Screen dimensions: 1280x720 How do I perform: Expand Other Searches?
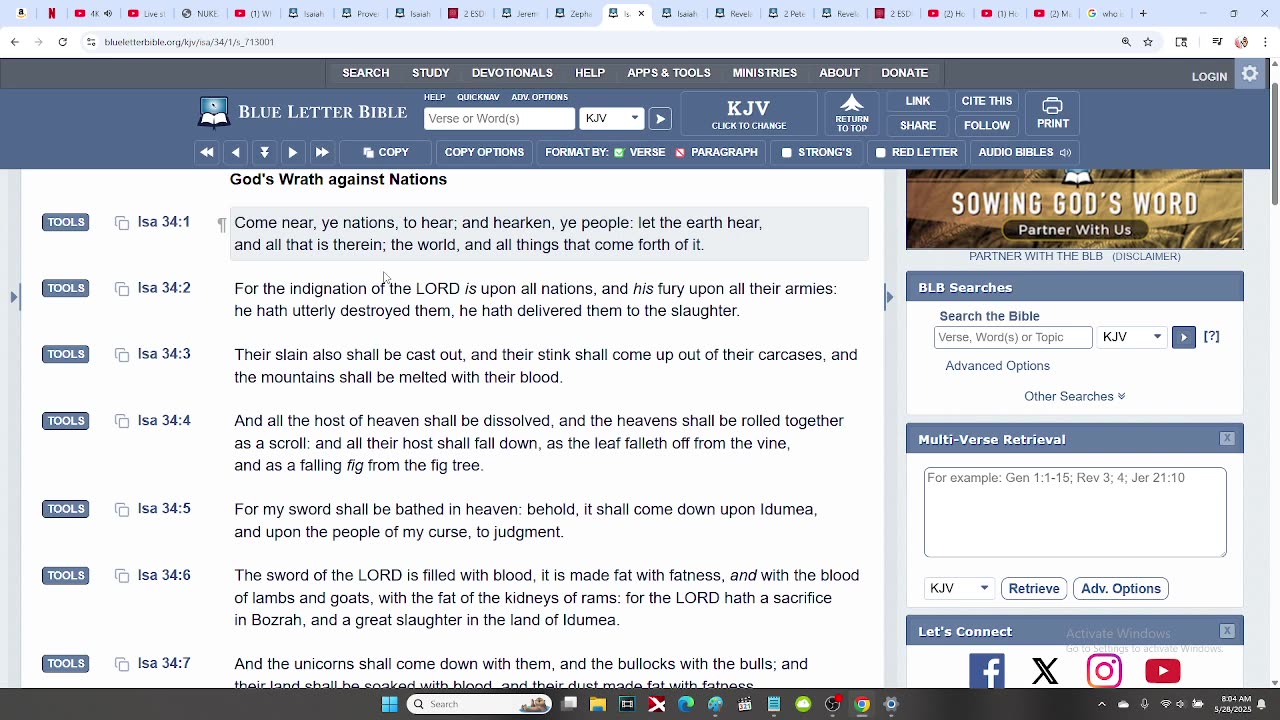(x=1074, y=396)
